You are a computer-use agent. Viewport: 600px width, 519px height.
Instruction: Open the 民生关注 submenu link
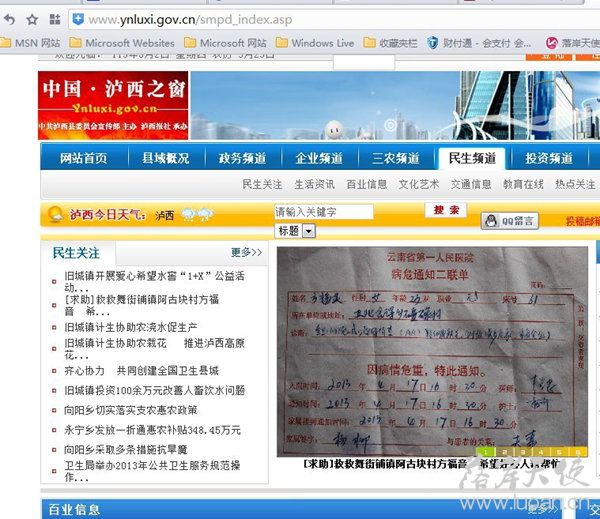tap(262, 184)
